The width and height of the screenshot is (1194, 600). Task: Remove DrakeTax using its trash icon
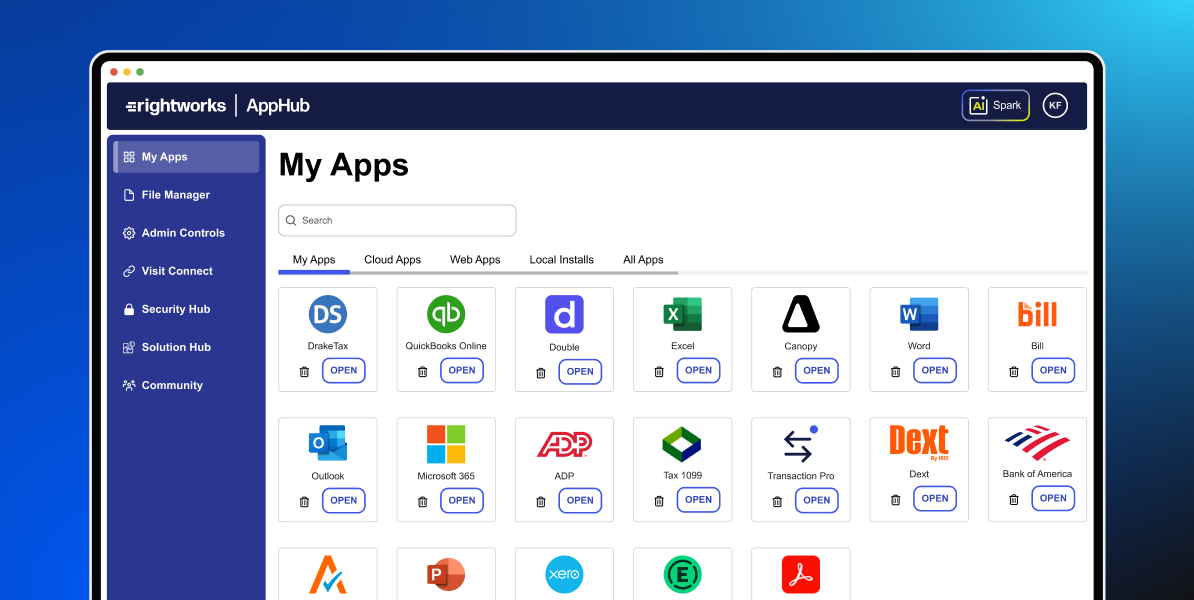(x=305, y=372)
